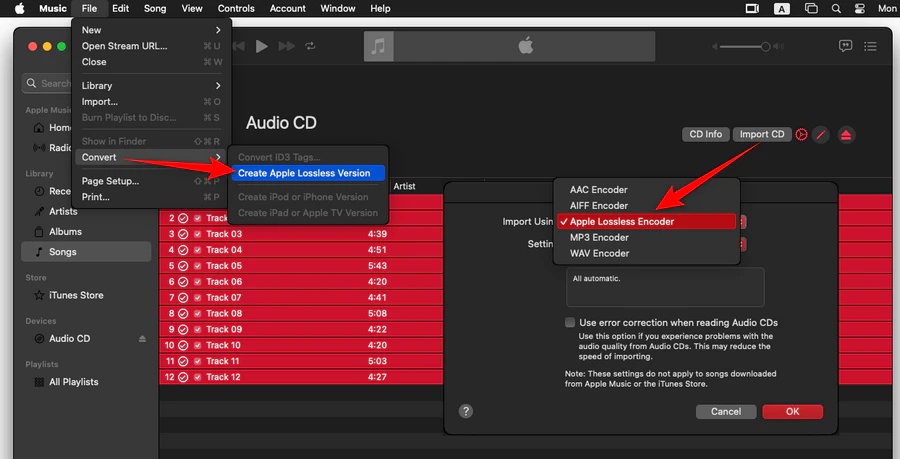Enable error correction when reading Audio CDs
Screen dimensions: 900x459
(x=570, y=322)
